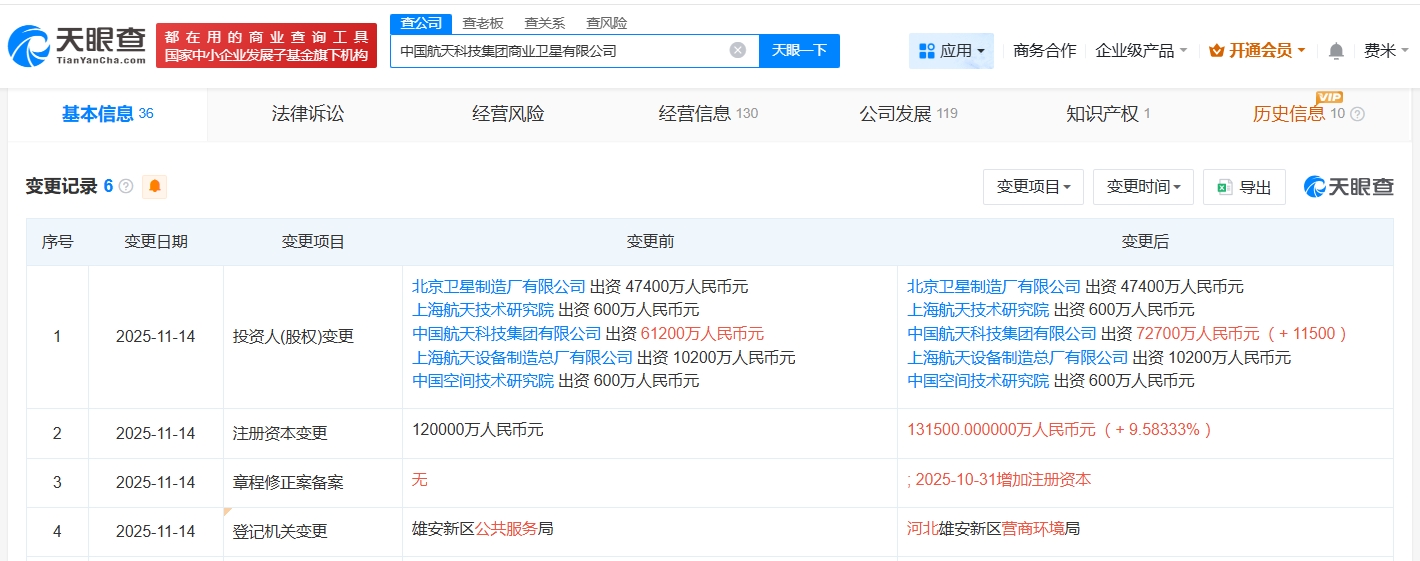Click the Tianyancha logo in the header
This screenshot has height=561, width=1420.
pyautogui.click(x=76, y=45)
